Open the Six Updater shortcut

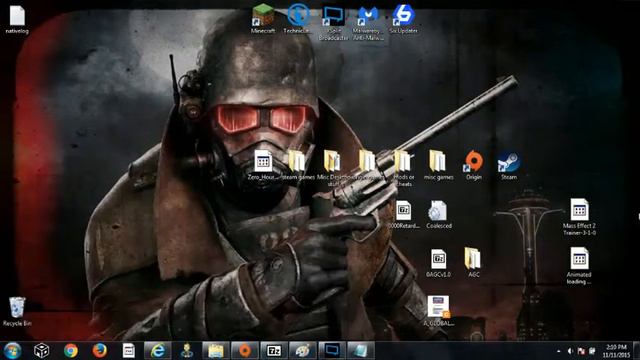pyautogui.click(x=403, y=18)
